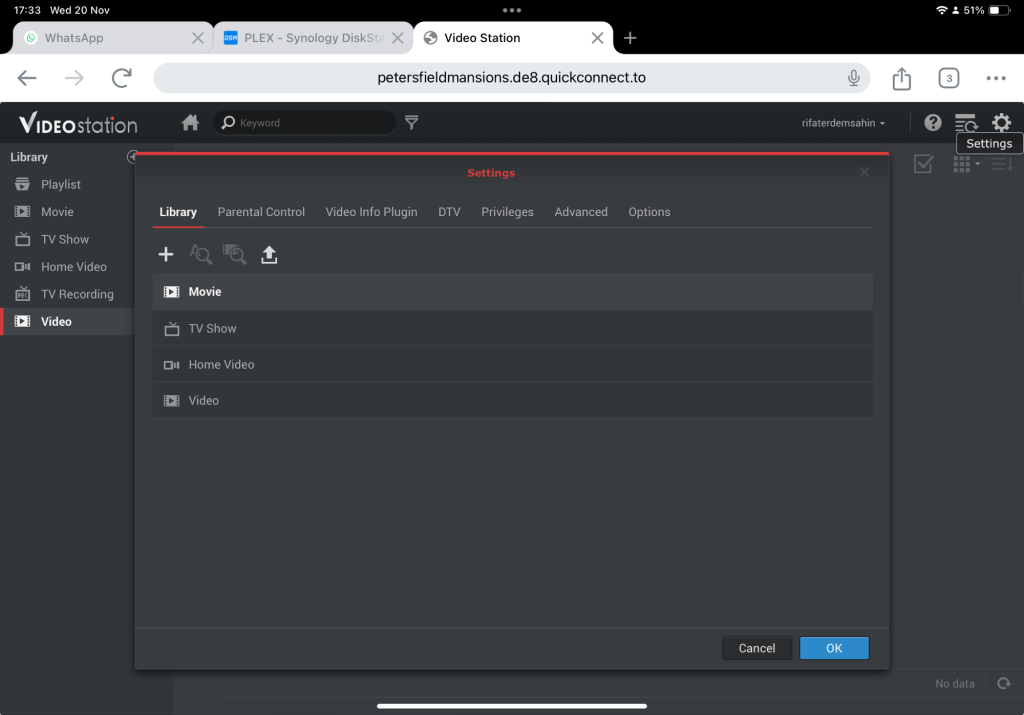Open the browser share icon
This screenshot has height=715, width=1024.
click(901, 78)
